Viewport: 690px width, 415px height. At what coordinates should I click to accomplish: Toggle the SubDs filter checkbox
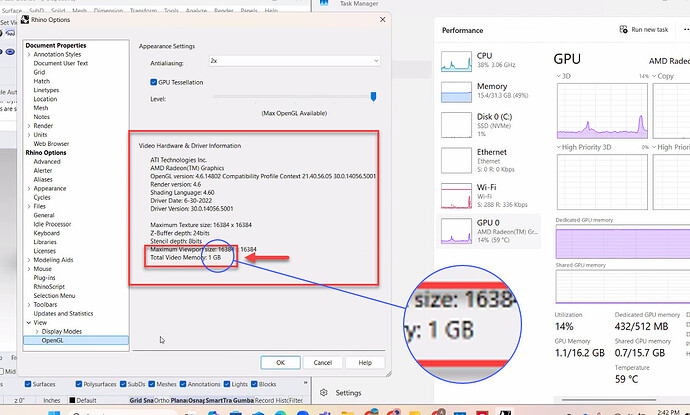pyautogui.click(x=123, y=384)
